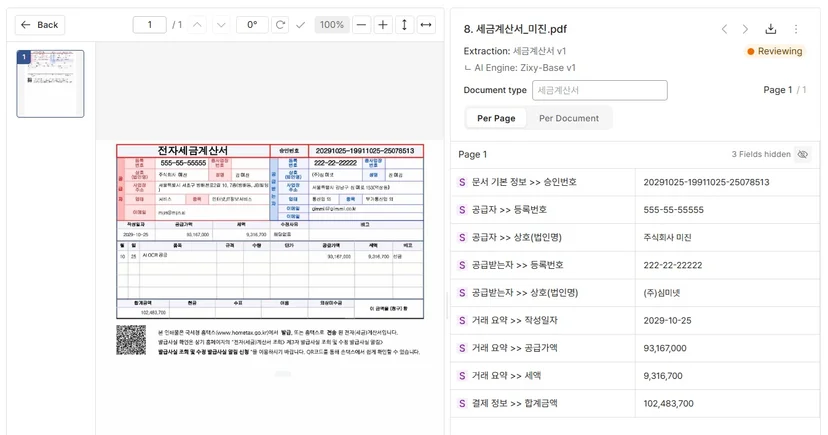Click the Reviewing status badge
Screen dimensions: 828x435
pos(774,51)
